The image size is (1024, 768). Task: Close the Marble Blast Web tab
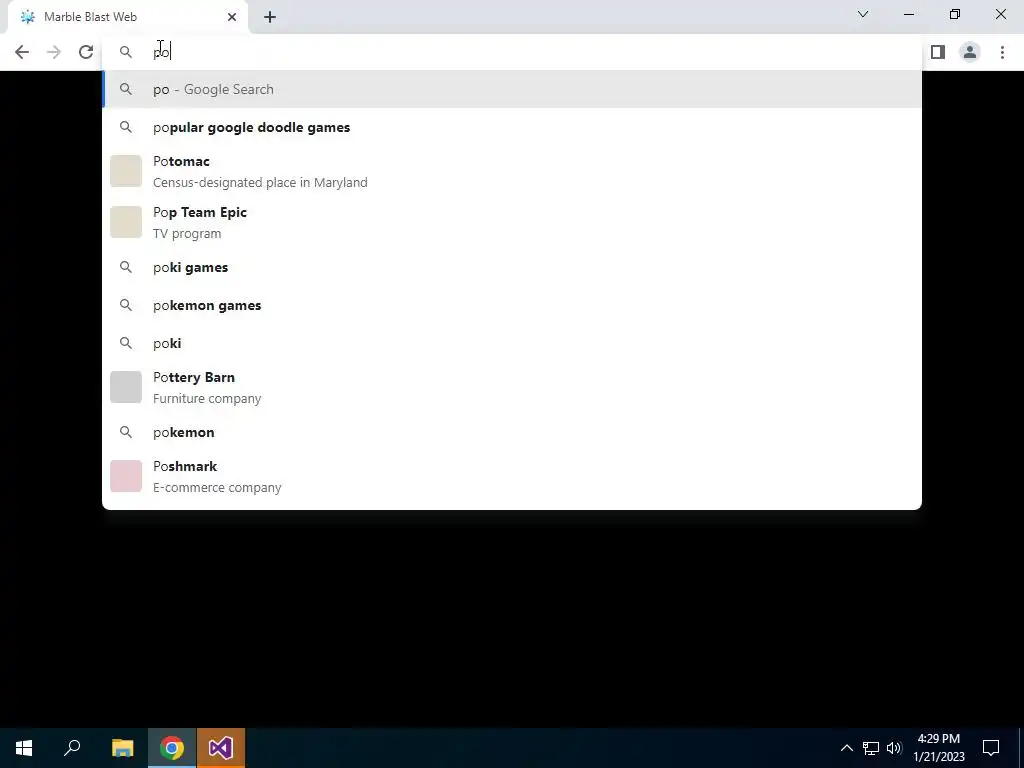pyautogui.click(x=232, y=17)
